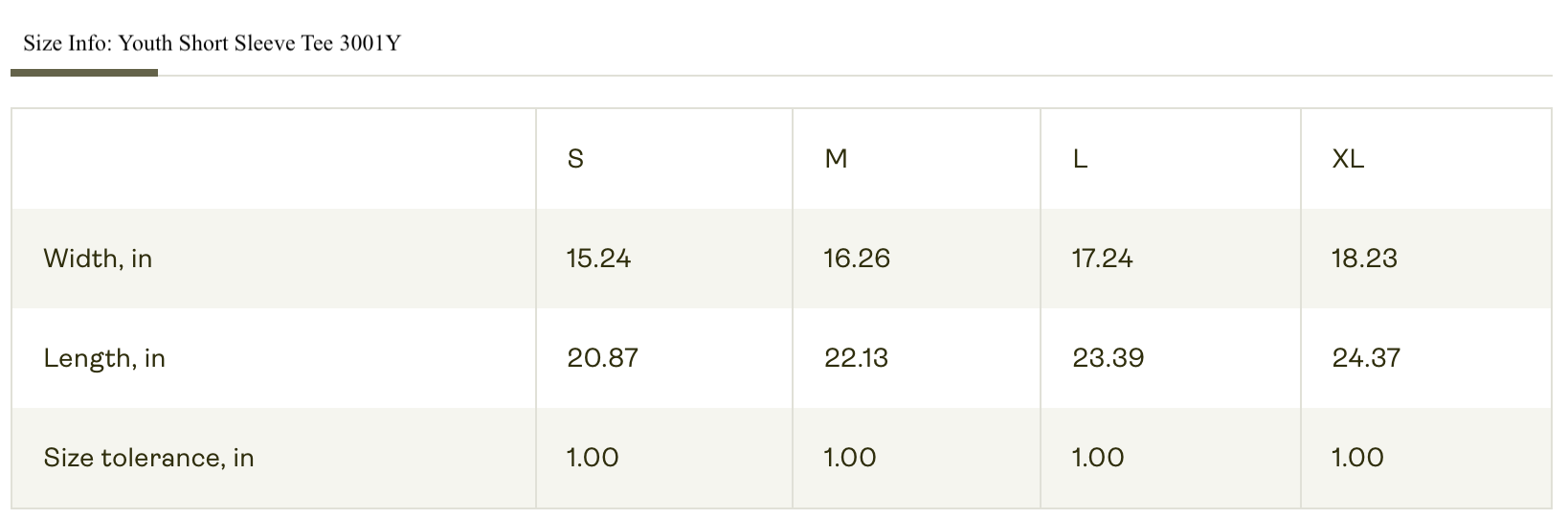
Task: Click the width value 16.26
Action: coord(857,259)
